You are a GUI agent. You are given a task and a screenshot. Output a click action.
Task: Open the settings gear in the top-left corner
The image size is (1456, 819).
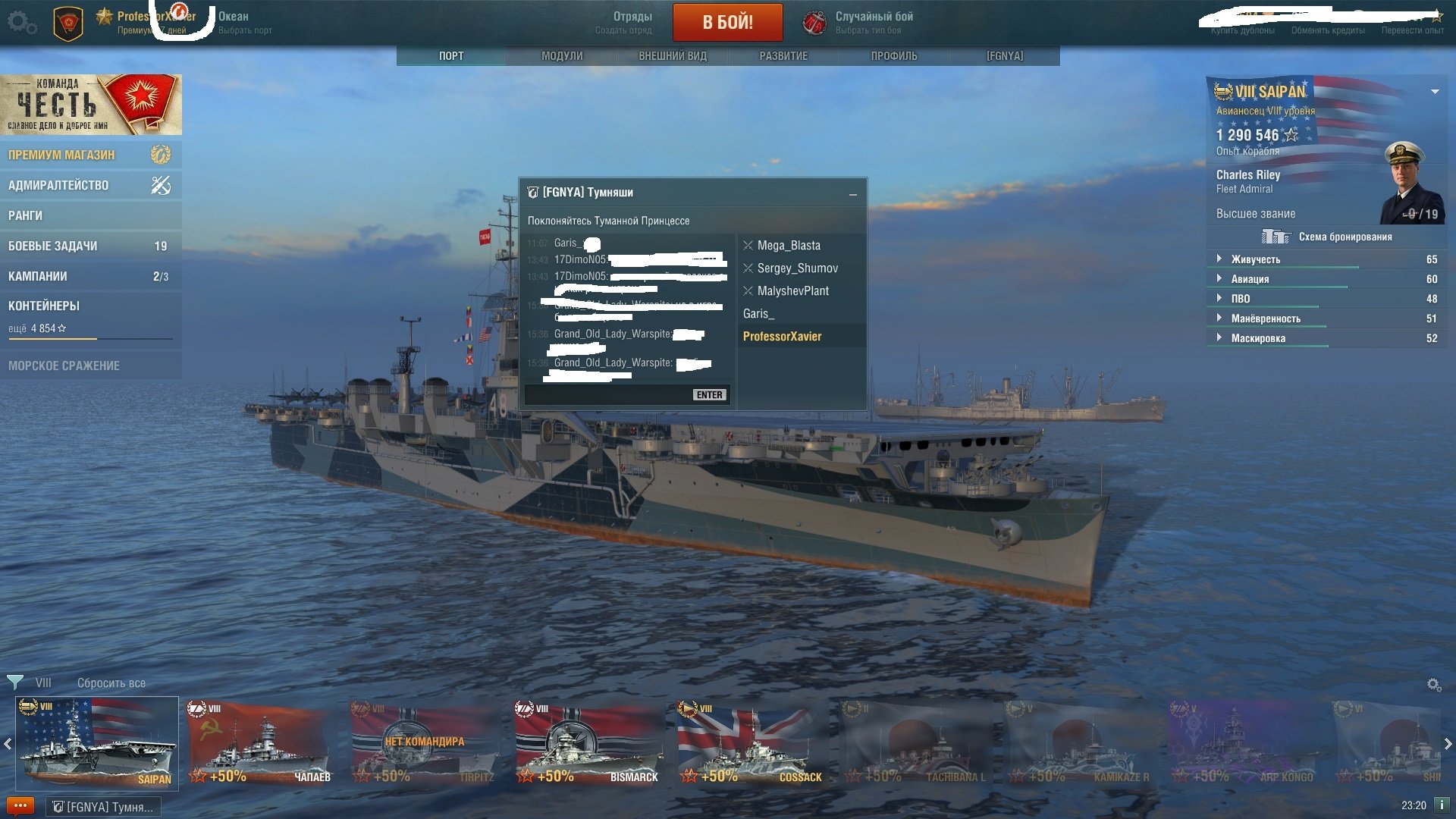21,22
